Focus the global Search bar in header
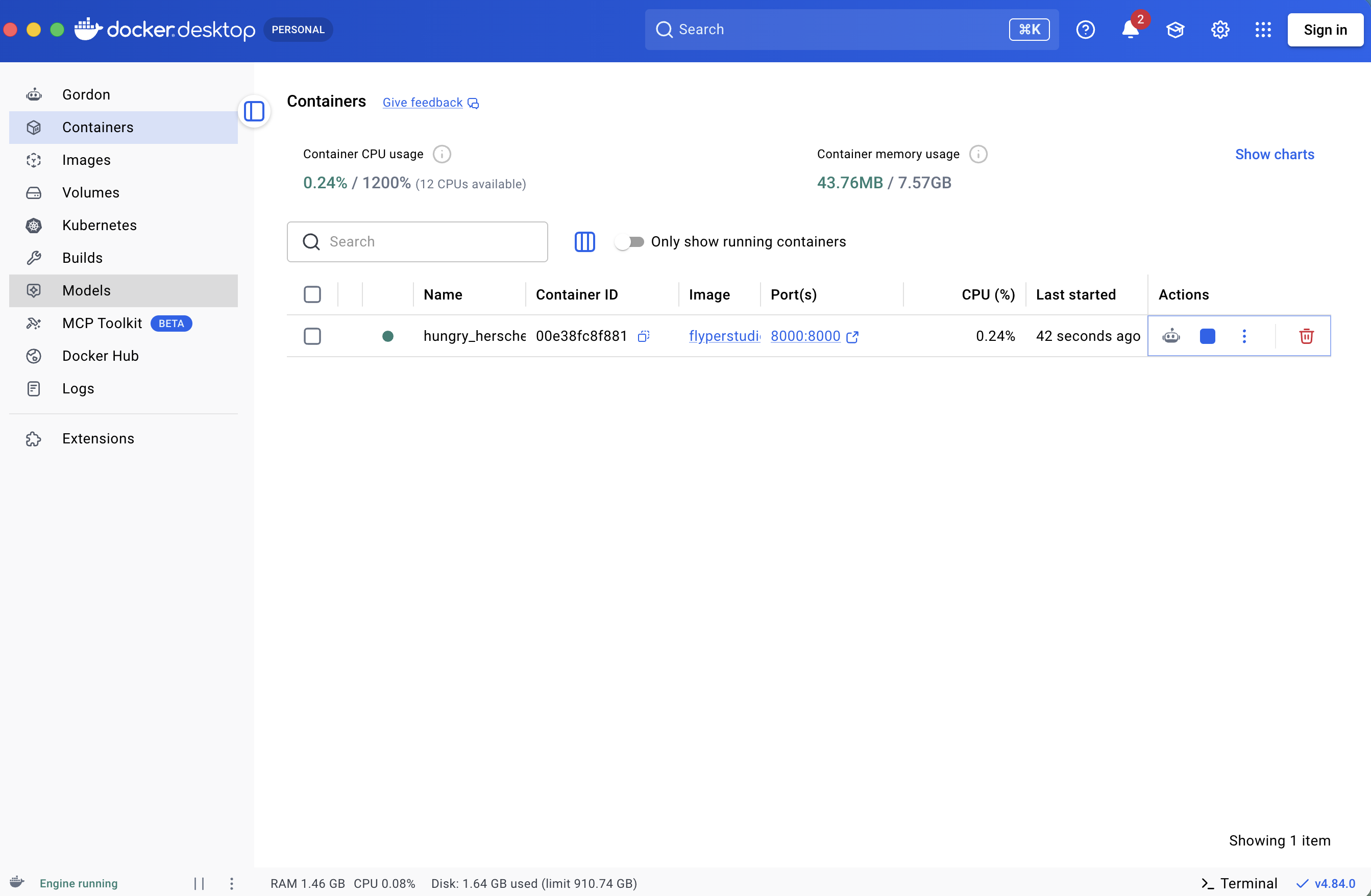The width and height of the screenshot is (1371, 896). pos(851,30)
